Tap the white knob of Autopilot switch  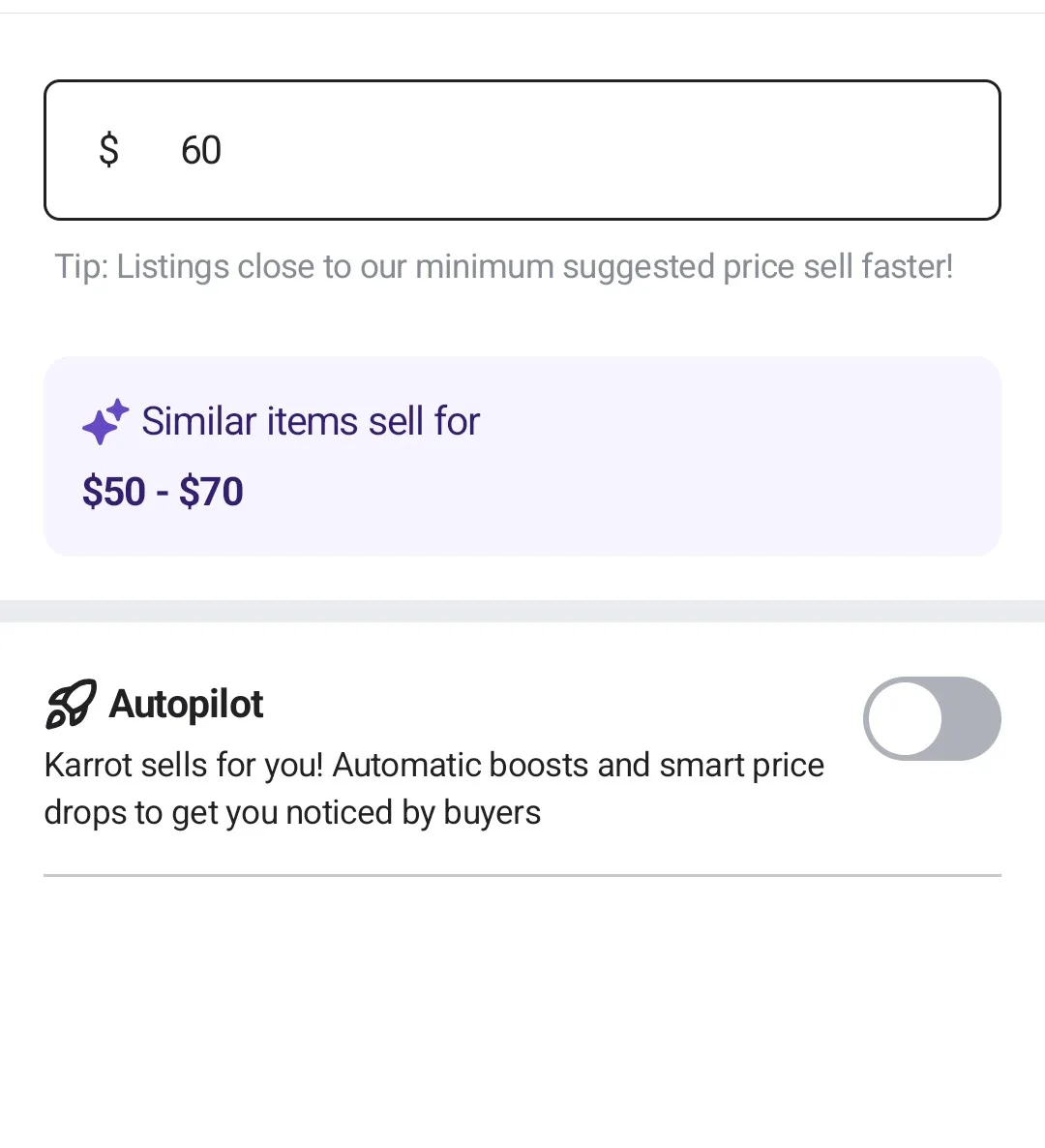[906, 718]
